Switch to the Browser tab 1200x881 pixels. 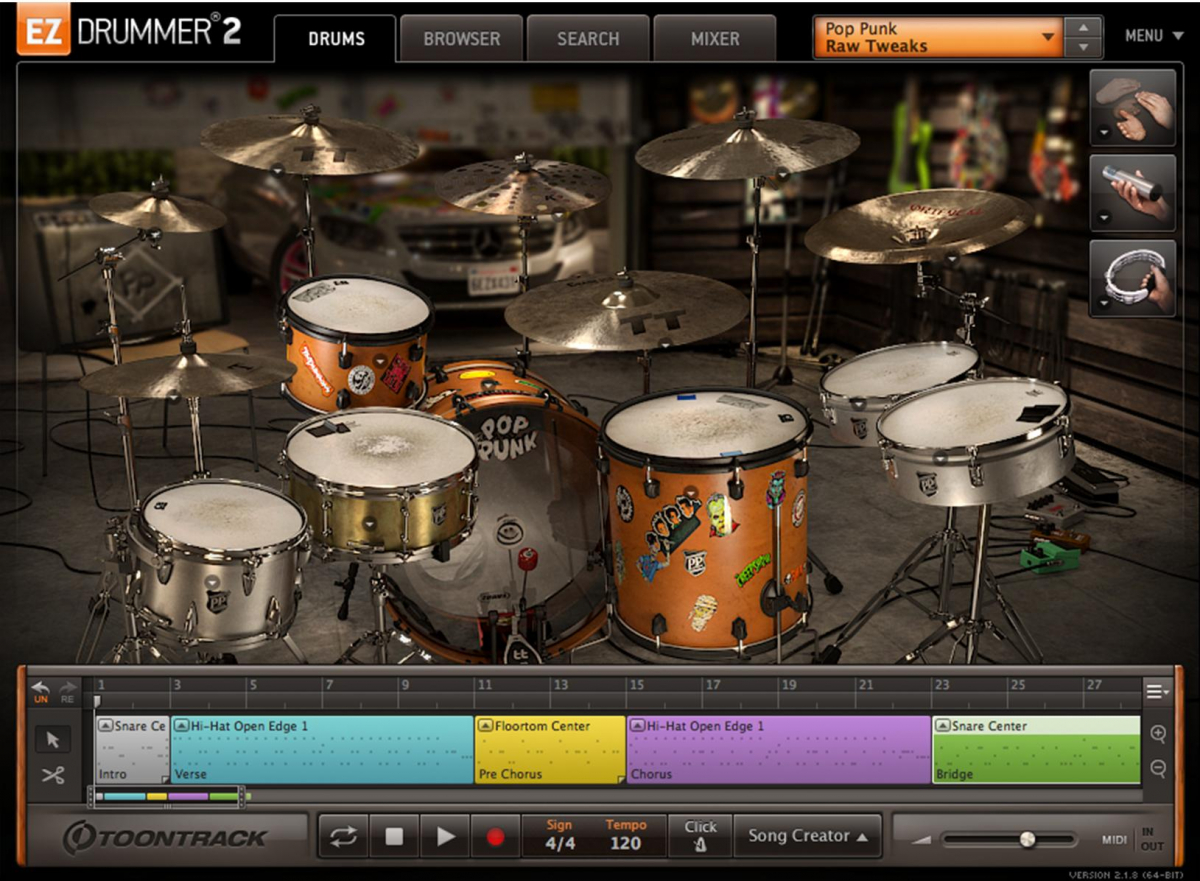click(x=461, y=39)
